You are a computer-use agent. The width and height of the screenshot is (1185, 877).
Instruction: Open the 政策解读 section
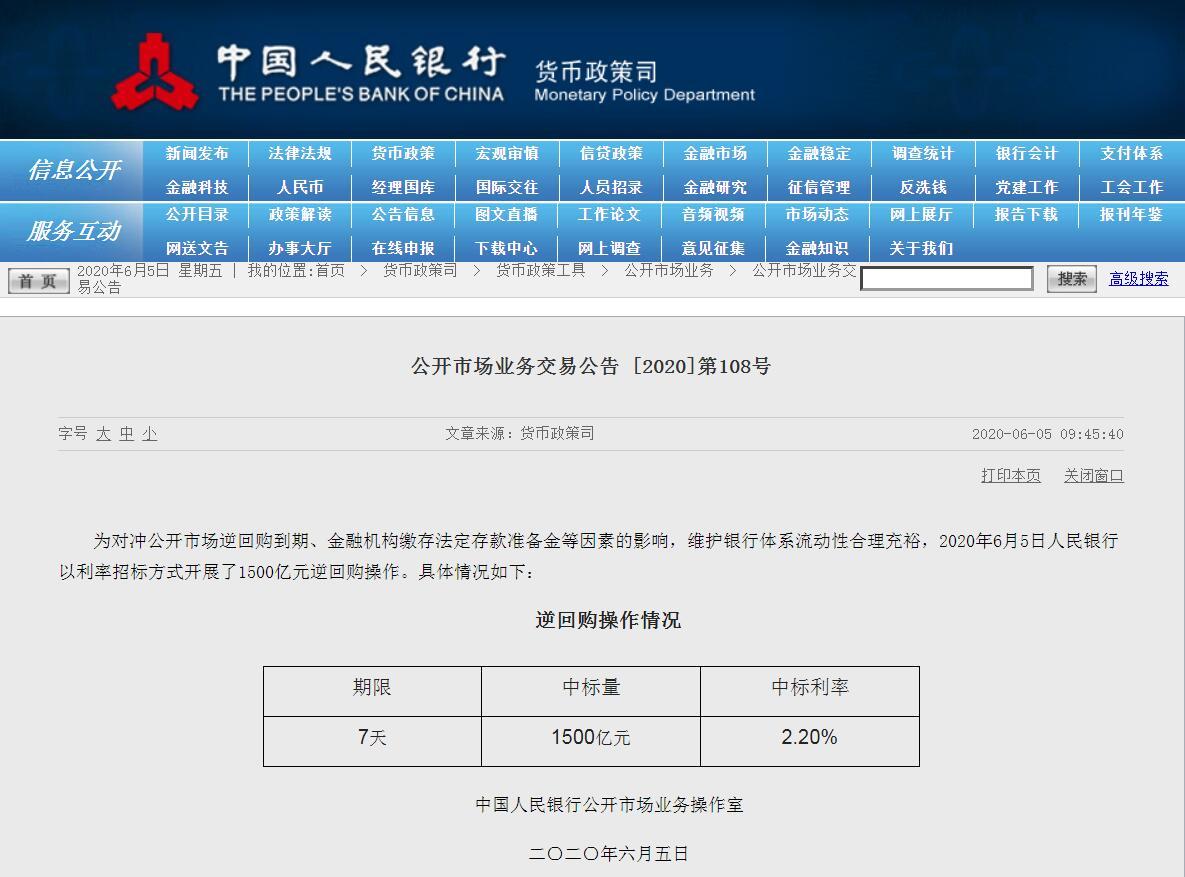[x=300, y=215]
